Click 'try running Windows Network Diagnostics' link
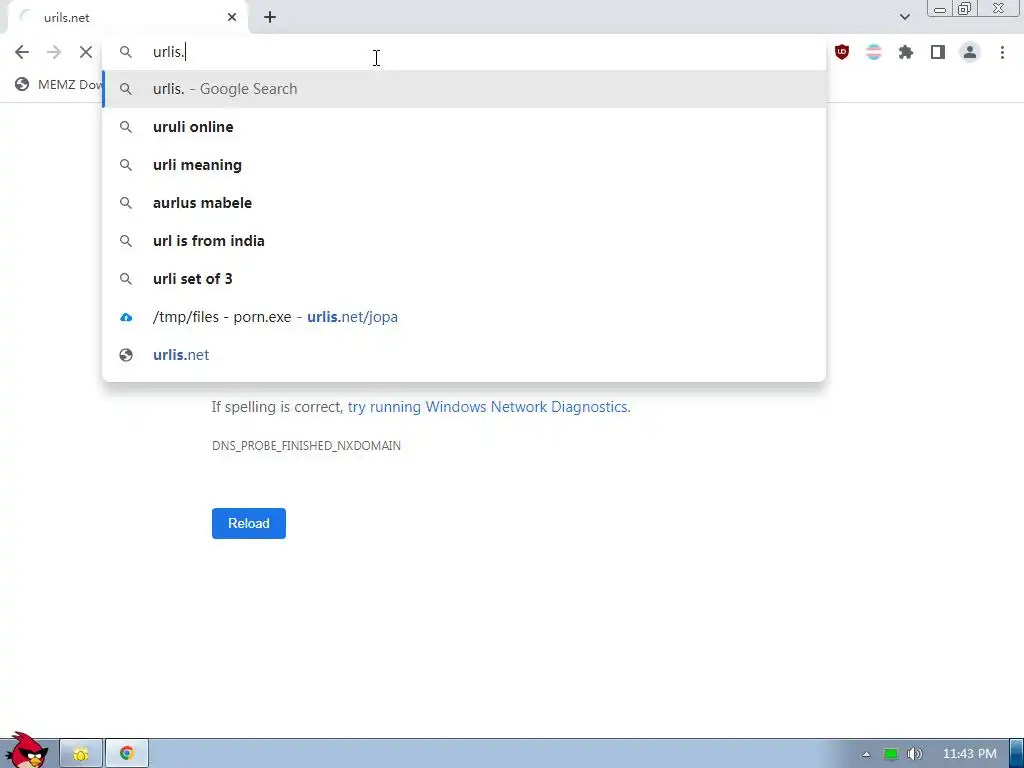The height and width of the screenshot is (768, 1024). pyautogui.click(x=487, y=406)
